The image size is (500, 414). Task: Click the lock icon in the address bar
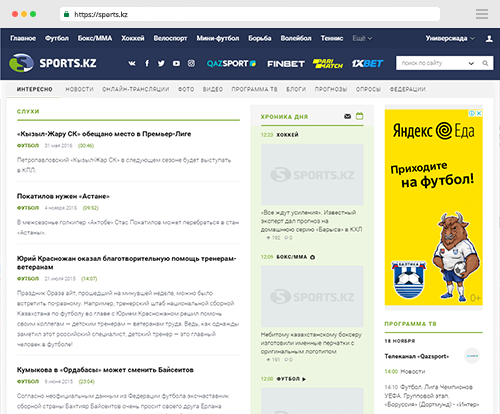tap(66, 14)
